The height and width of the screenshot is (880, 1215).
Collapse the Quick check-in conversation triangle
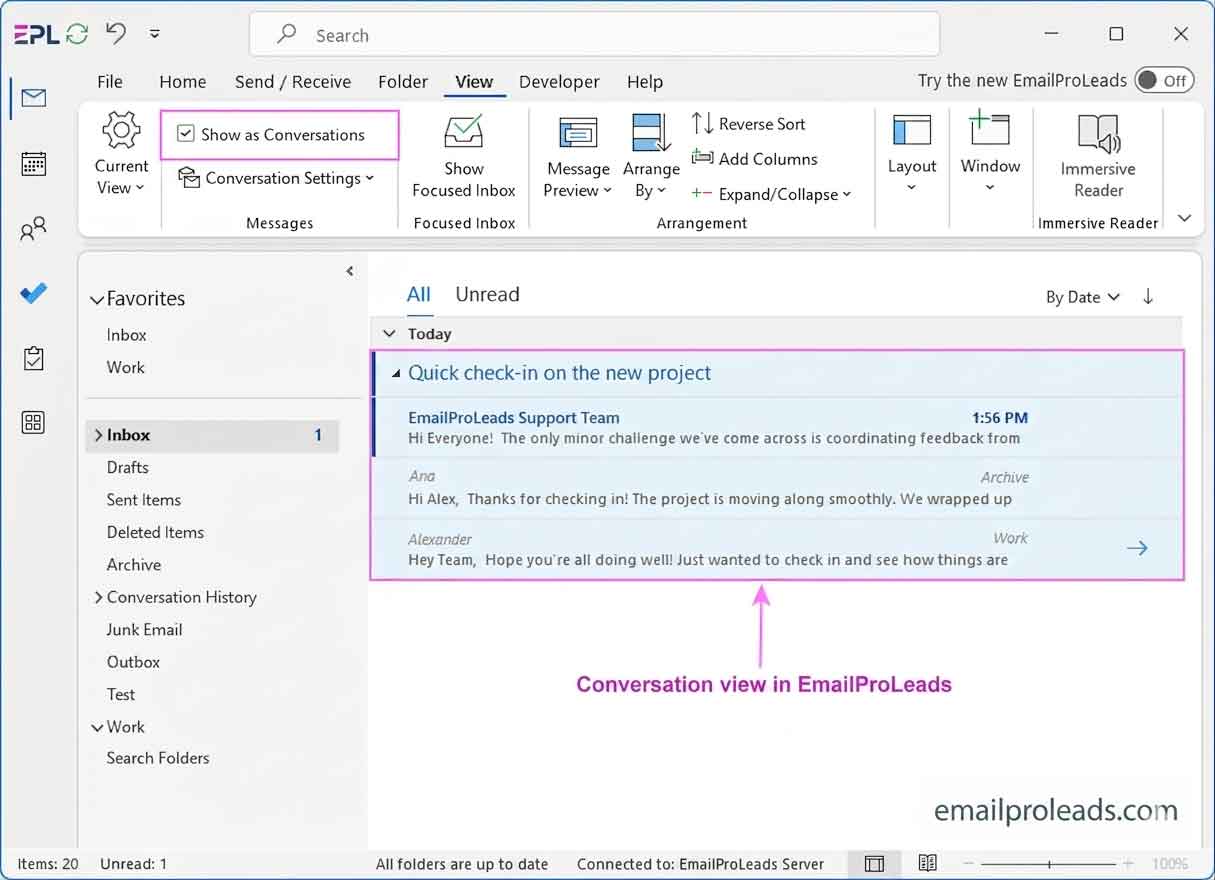click(x=396, y=373)
